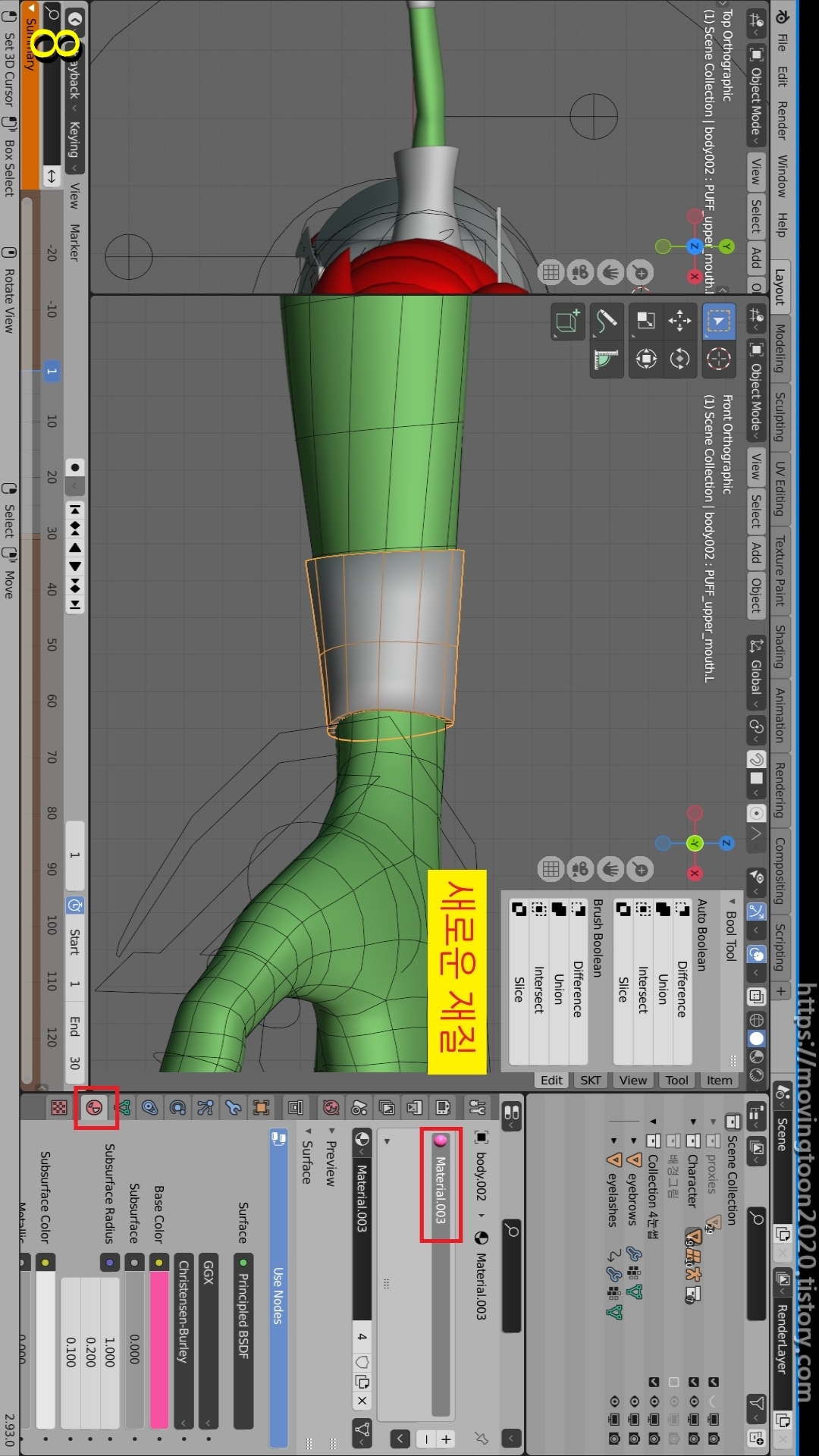Open Christensen-Burley subsurface method dropdown
819x1456 pixels.
tap(184, 1341)
